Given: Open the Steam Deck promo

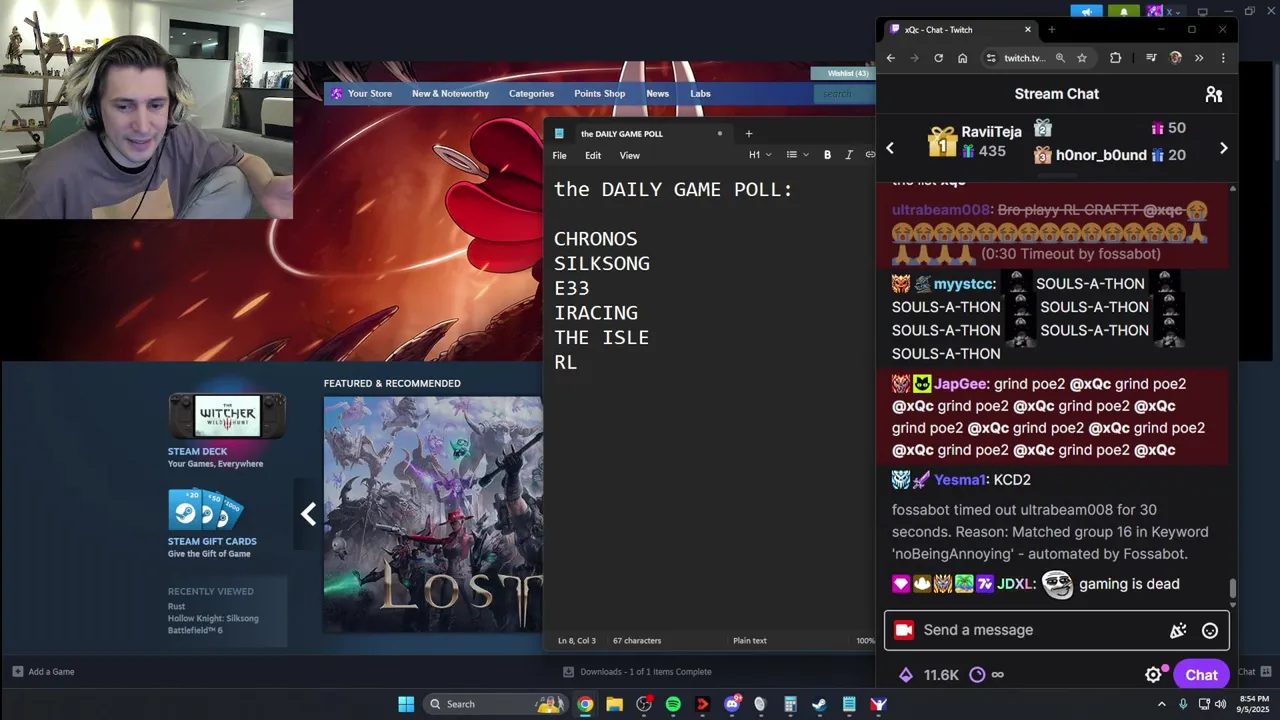Looking at the screenshot, I should click(x=226, y=430).
